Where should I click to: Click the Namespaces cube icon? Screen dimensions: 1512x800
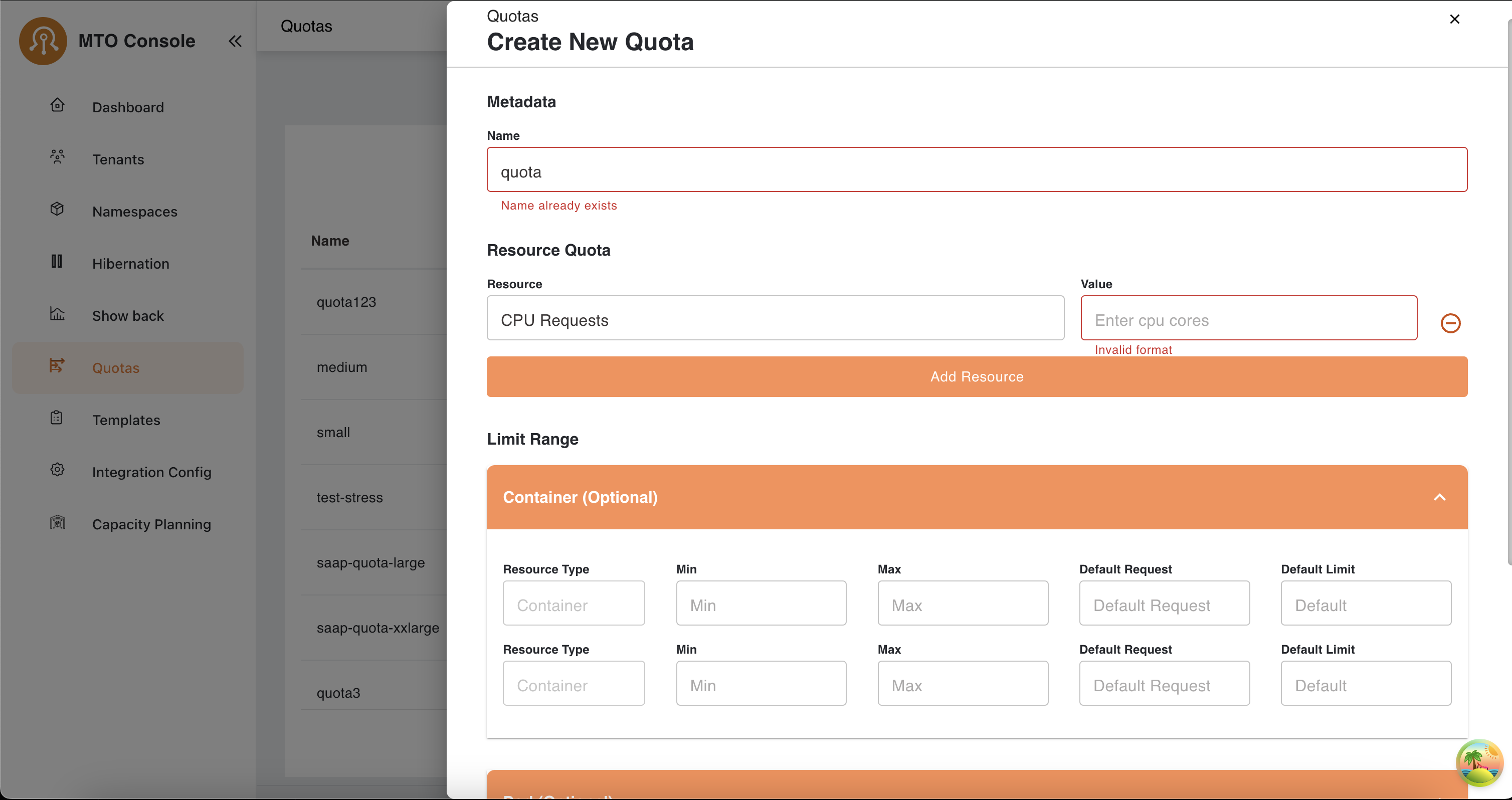(x=57, y=209)
